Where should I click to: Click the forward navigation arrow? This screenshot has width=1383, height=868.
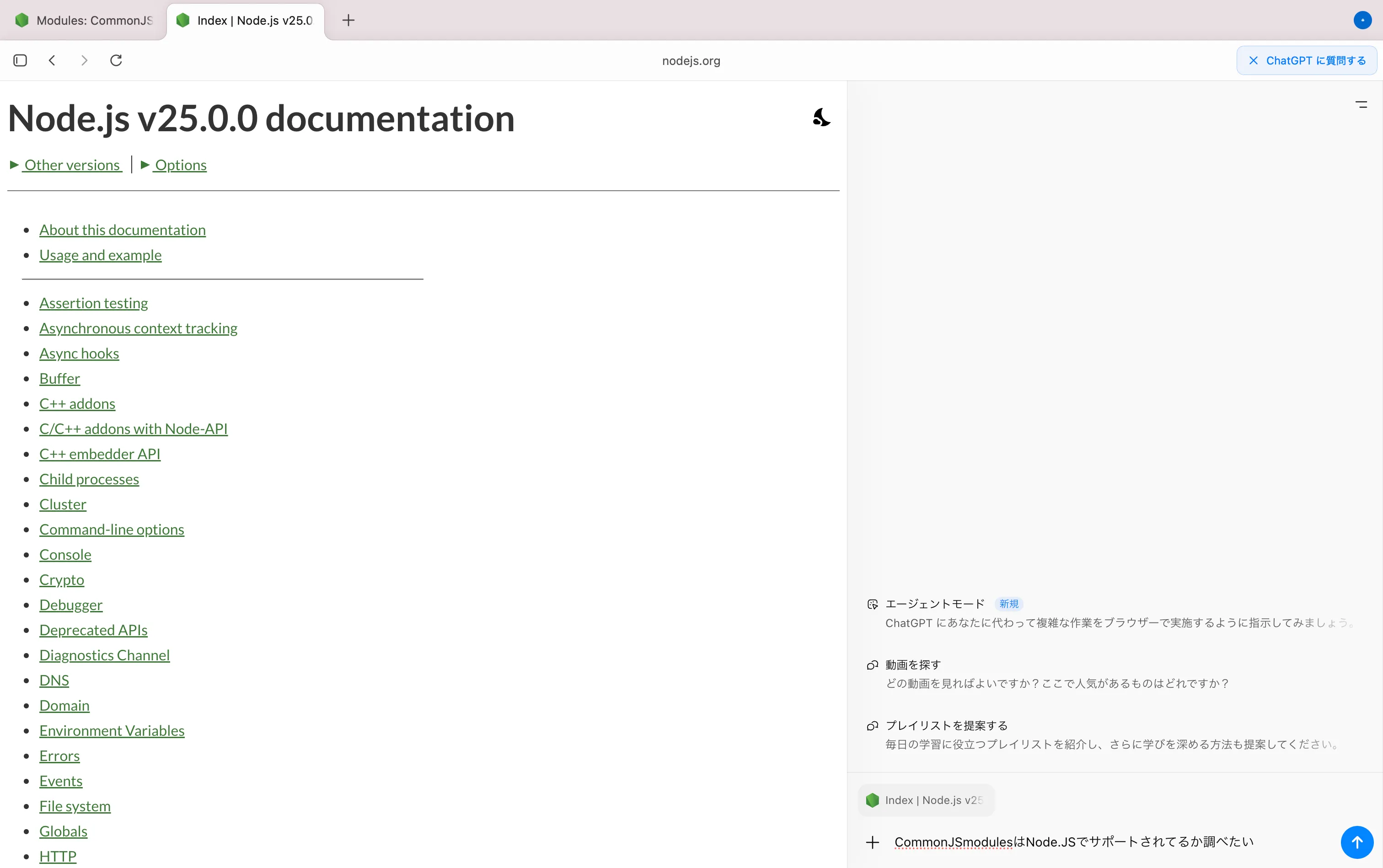point(85,60)
